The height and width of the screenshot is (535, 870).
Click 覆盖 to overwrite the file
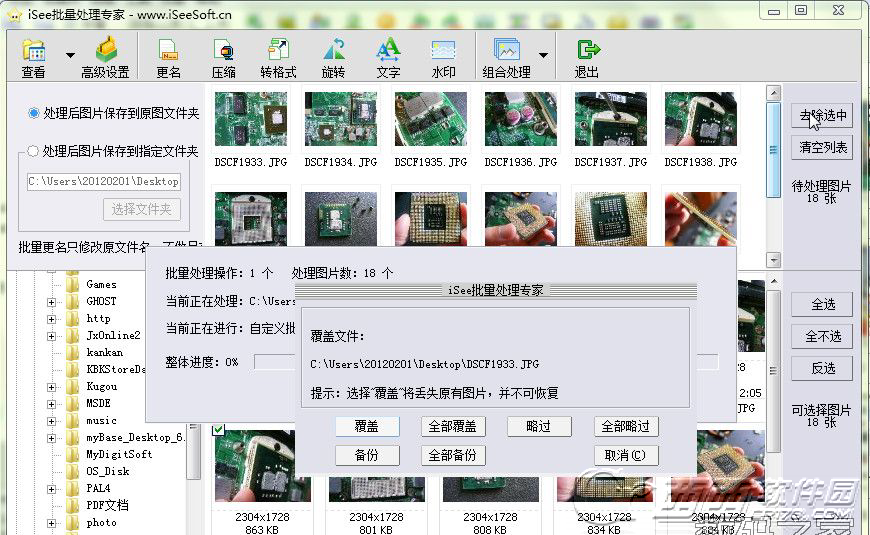pos(367,426)
